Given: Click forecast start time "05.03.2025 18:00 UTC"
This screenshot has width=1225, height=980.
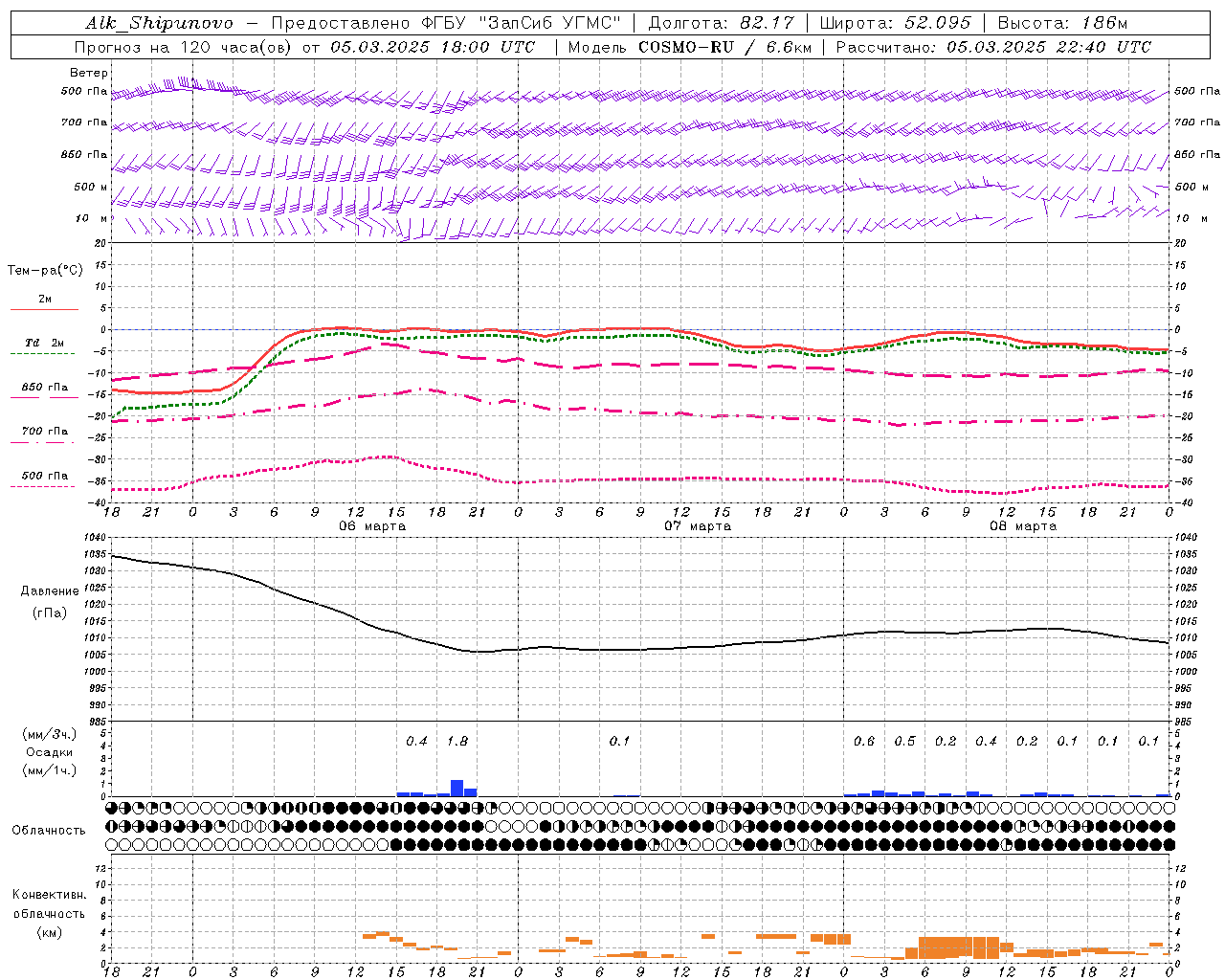Looking at the screenshot, I should click(x=433, y=47).
